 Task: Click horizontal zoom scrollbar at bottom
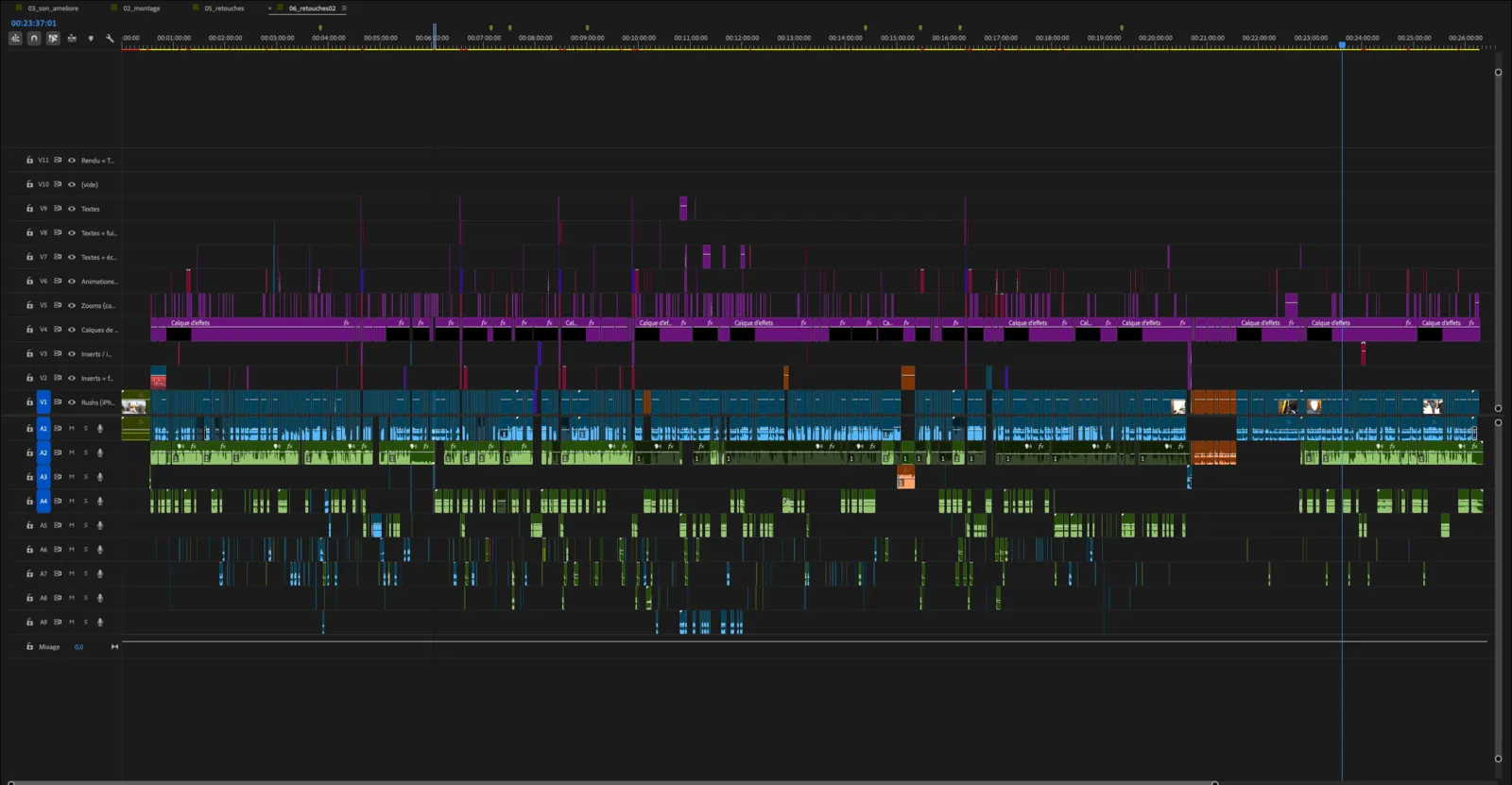(x=611, y=782)
